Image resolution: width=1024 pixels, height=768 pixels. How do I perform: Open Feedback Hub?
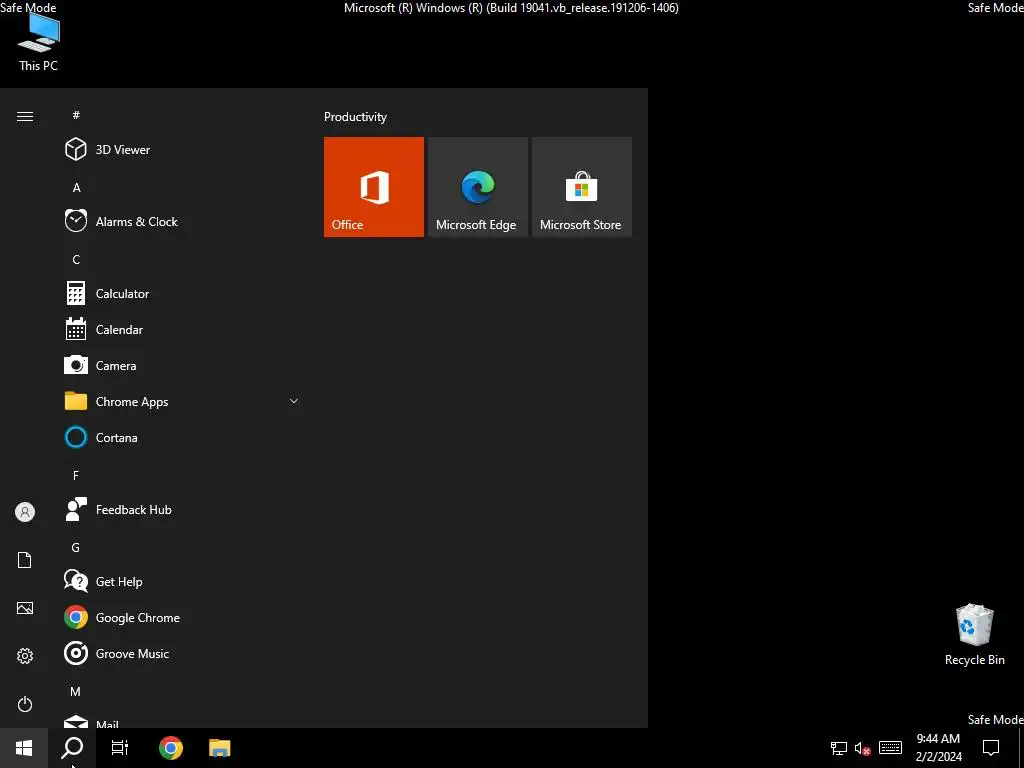pos(183,509)
